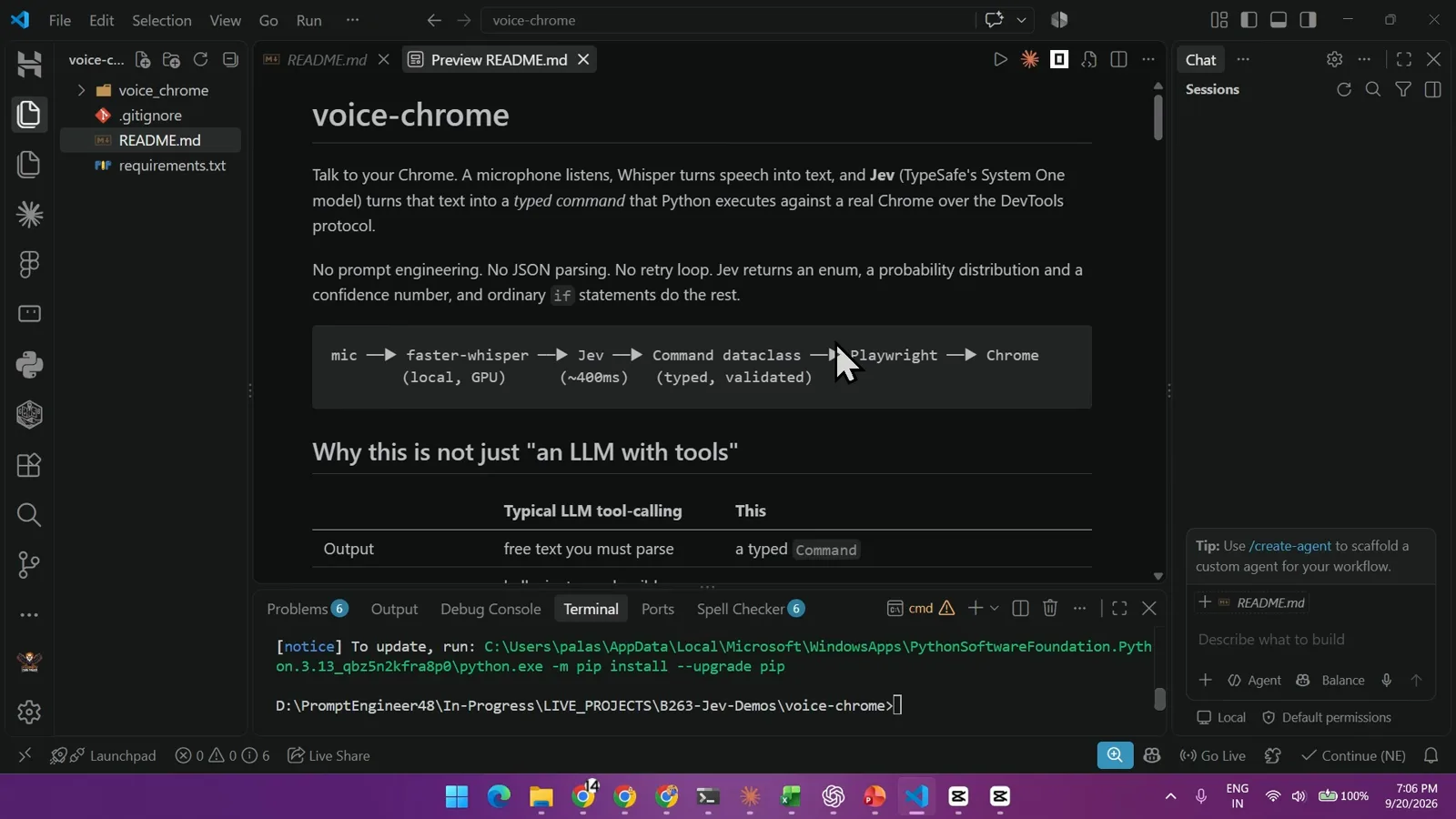Toggle the primary side bar layout

coord(1249,20)
